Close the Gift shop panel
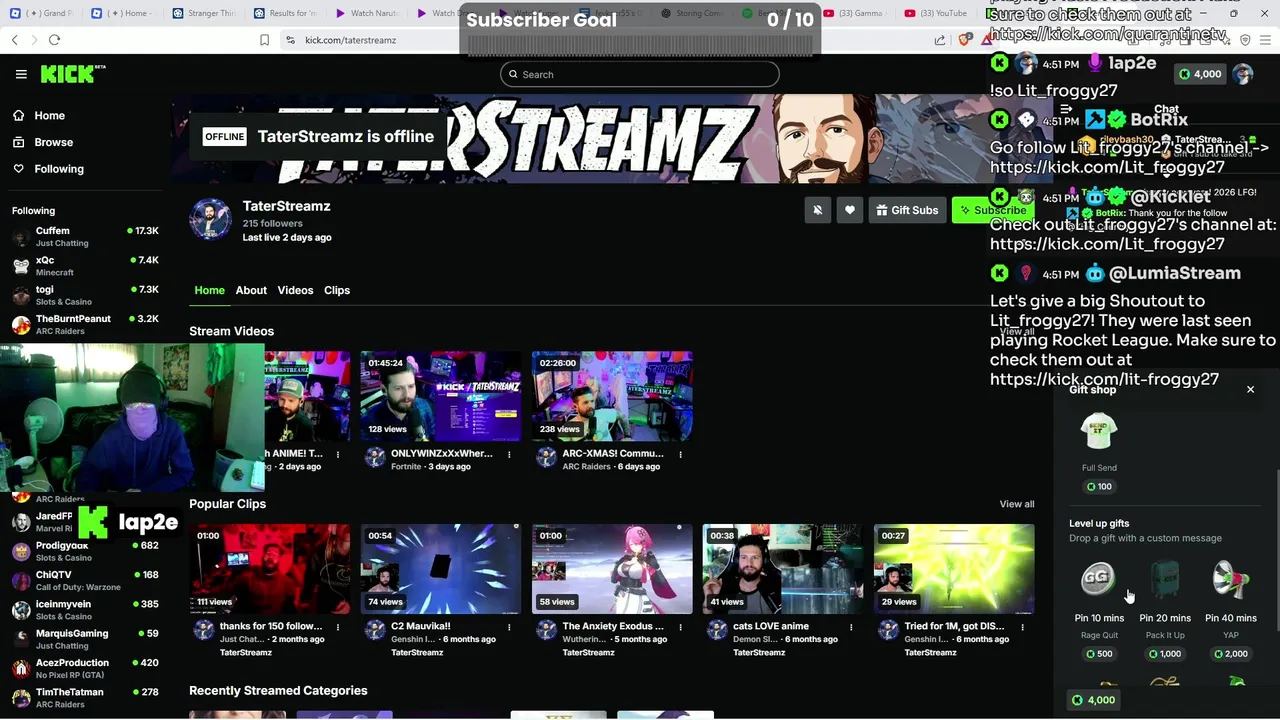This screenshot has height=720, width=1280. coord(1250,389)
